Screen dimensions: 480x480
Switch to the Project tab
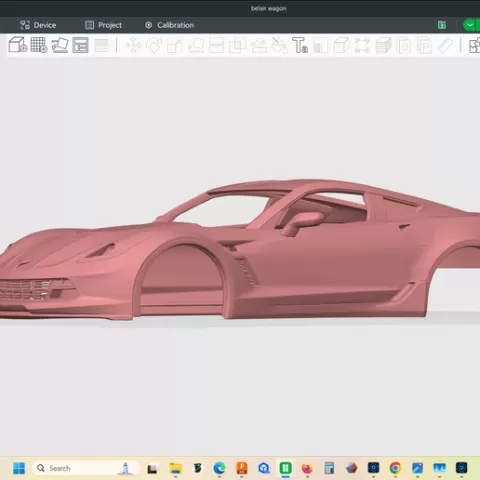(103, 25)
